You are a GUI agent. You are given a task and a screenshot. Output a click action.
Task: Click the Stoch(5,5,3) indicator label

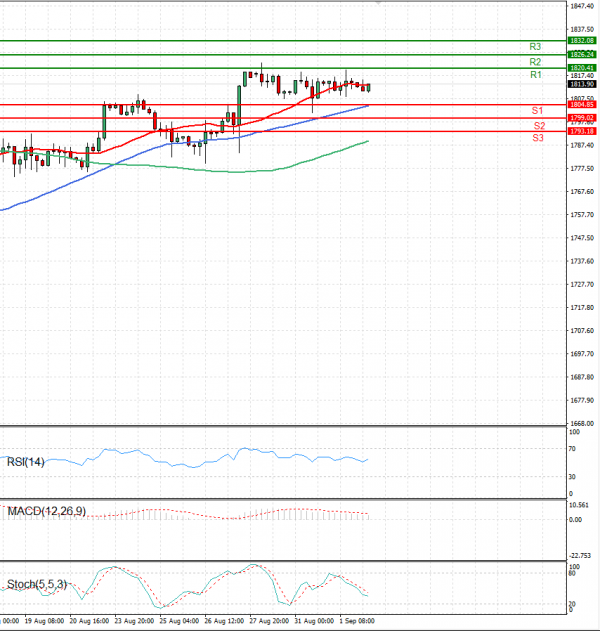[37, 584]
